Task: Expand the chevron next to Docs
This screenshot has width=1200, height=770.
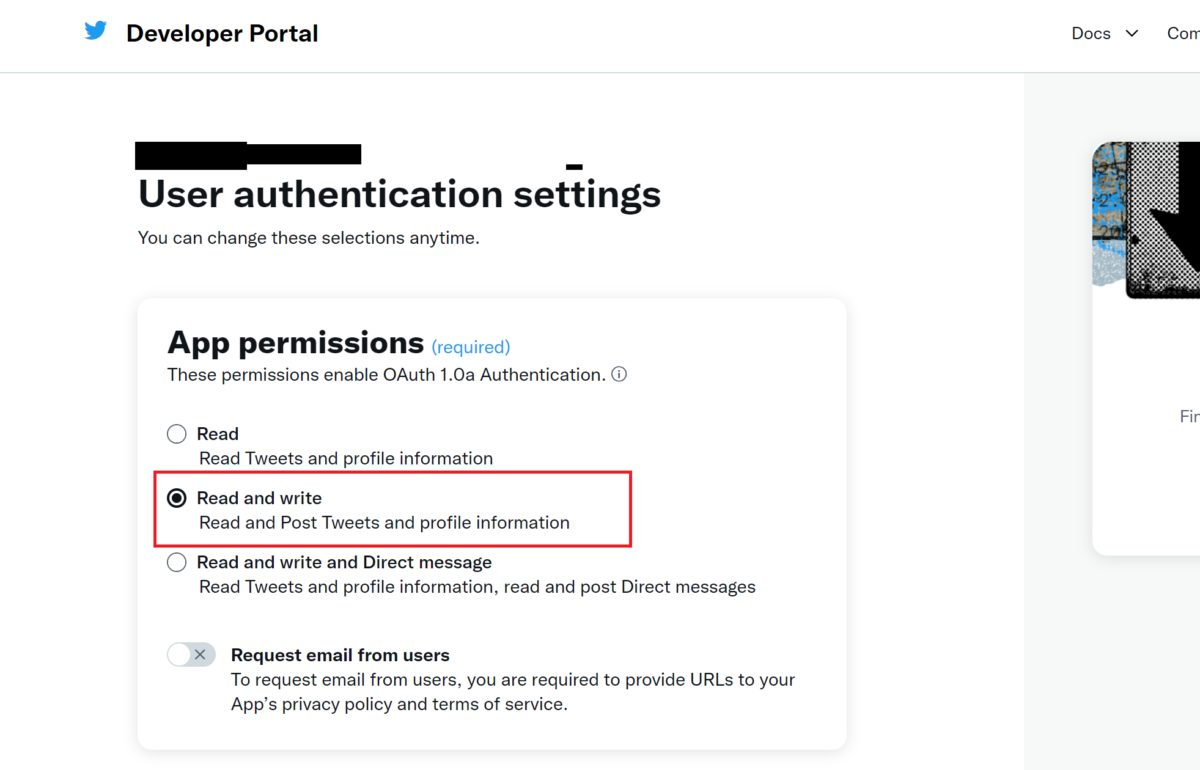Action: click(x=1131, y=33)
